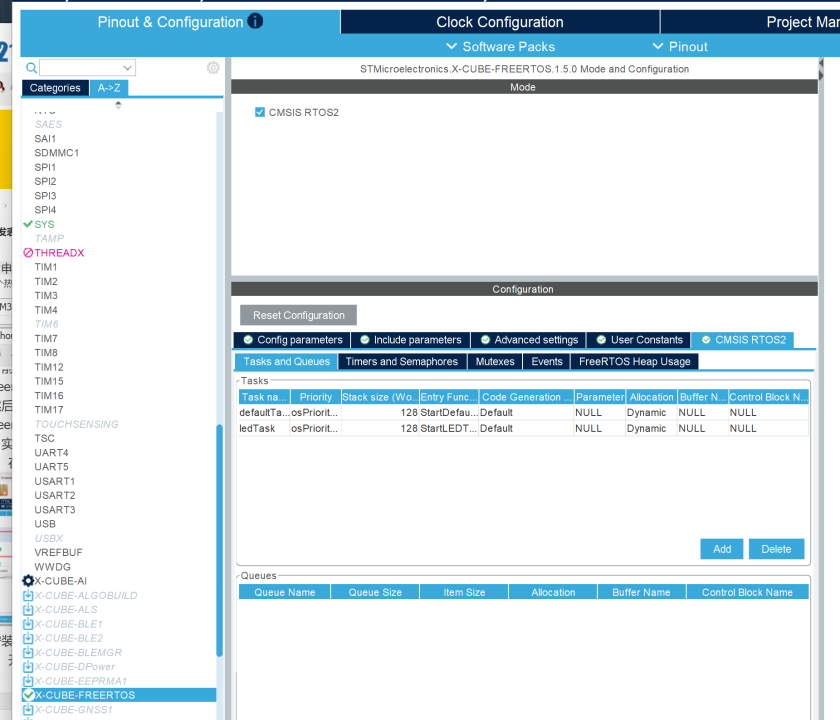Click the Add task button
This screenshot has height=720, width=840.
[722, 549]
